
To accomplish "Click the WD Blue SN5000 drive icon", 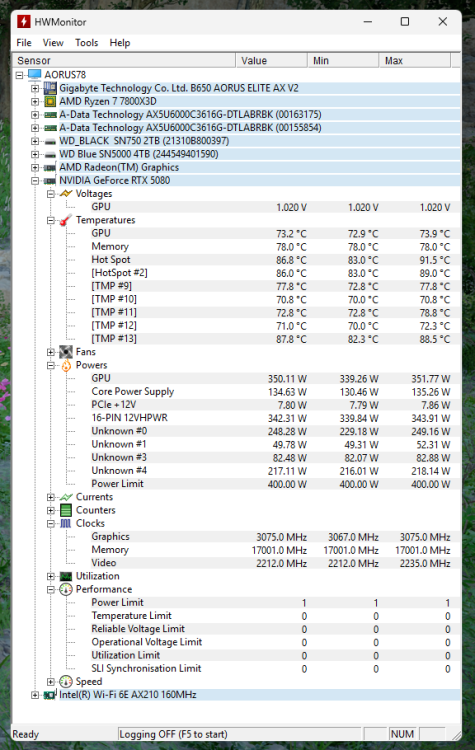I will [x=50, y=154].
